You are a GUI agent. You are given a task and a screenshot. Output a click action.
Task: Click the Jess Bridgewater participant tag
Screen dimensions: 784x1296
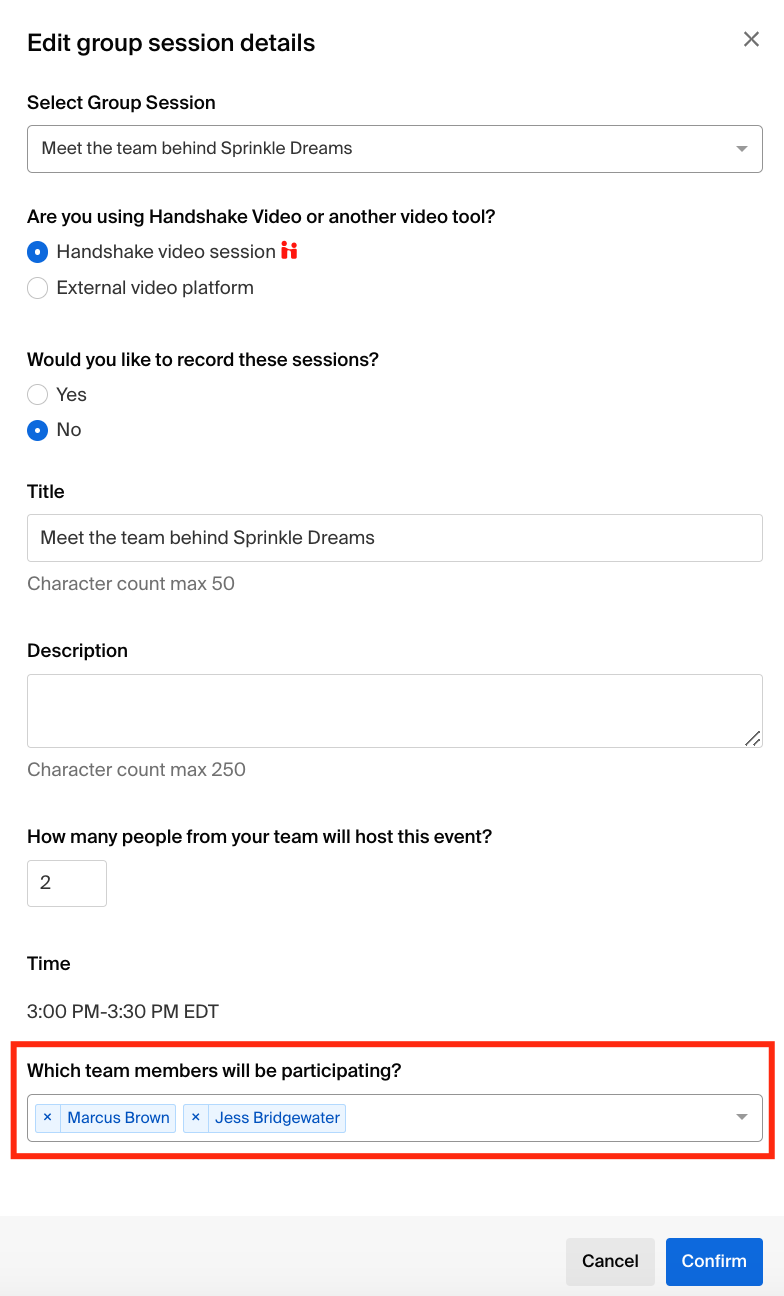277,1118
